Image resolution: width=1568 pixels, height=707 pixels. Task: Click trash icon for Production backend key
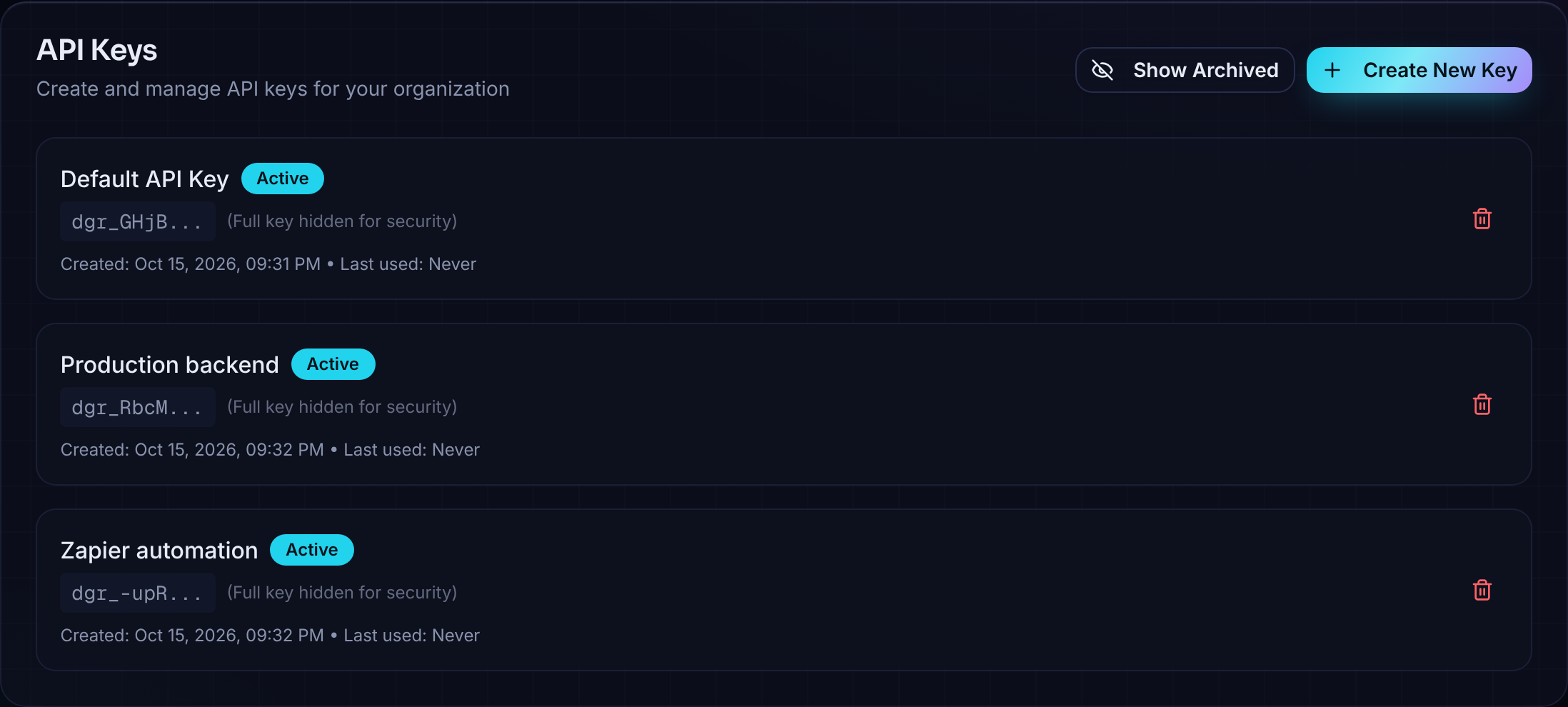1482,404
